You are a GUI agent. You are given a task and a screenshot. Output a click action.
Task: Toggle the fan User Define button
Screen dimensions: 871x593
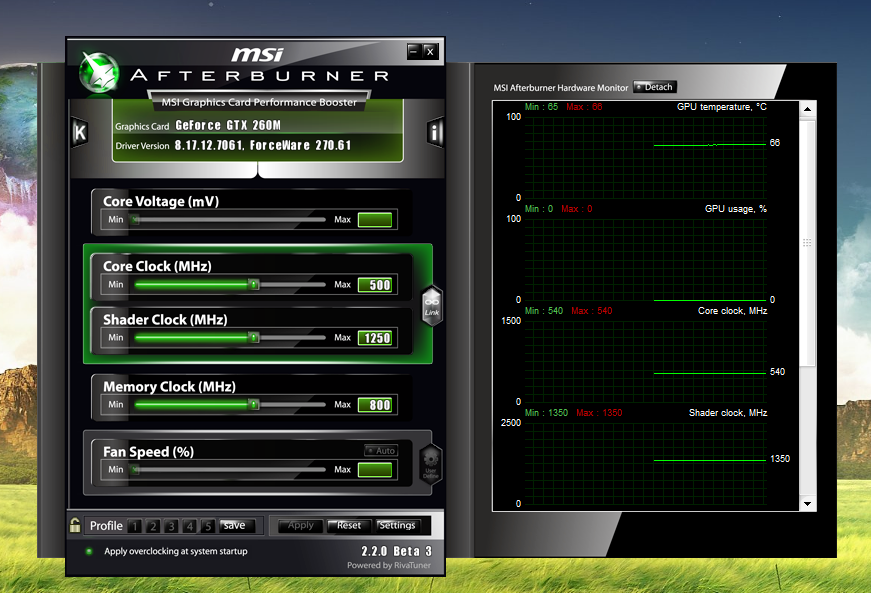coord(431,465)
